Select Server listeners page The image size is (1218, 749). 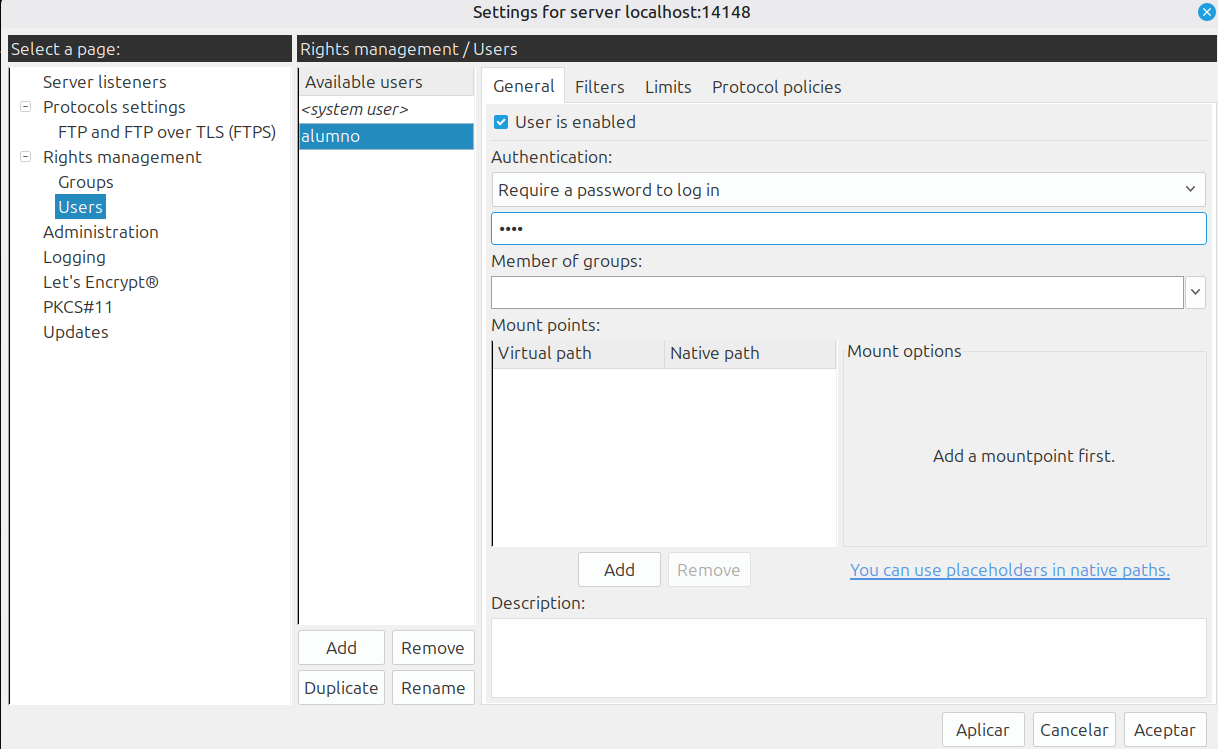pyautogui.click(x=104, y=82)
